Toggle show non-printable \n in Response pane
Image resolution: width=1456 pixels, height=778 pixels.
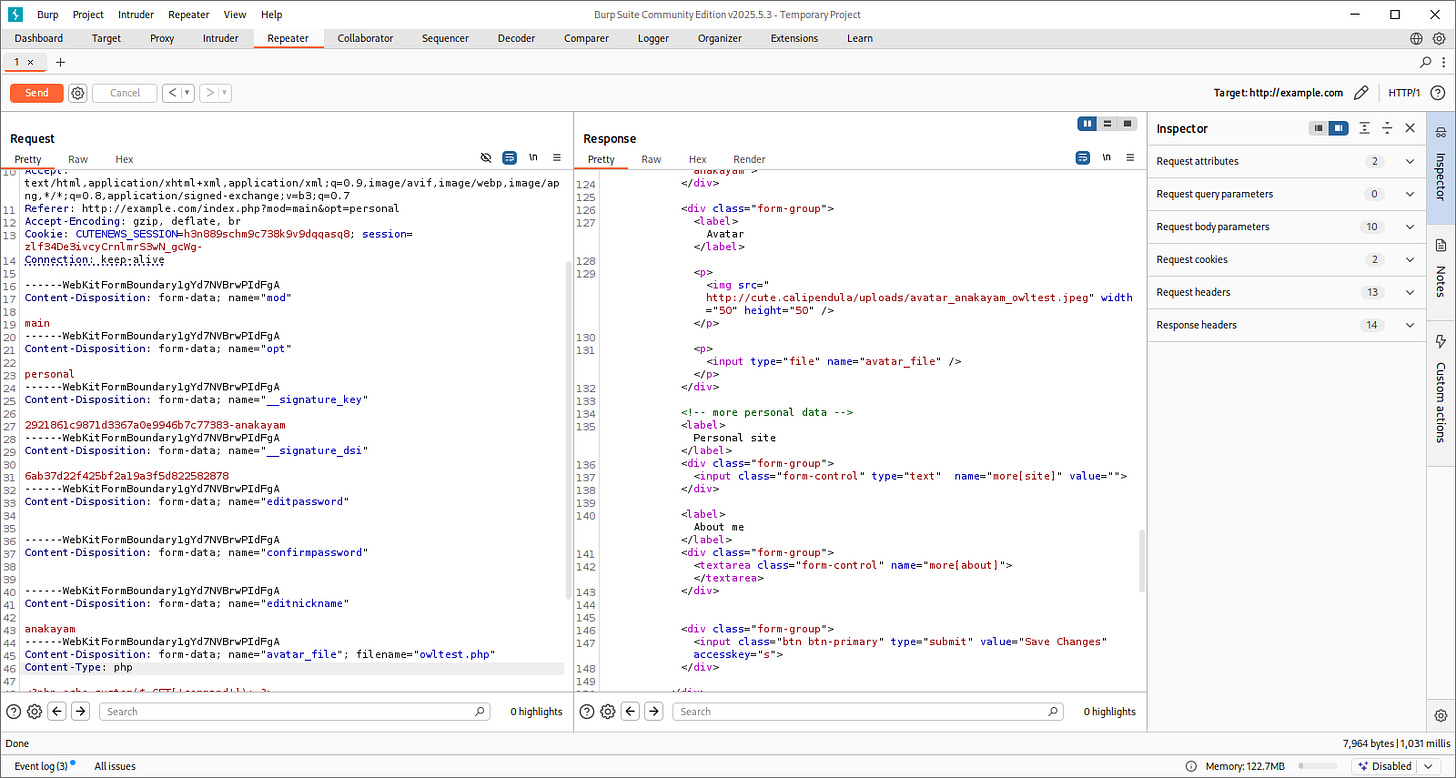1106,158
